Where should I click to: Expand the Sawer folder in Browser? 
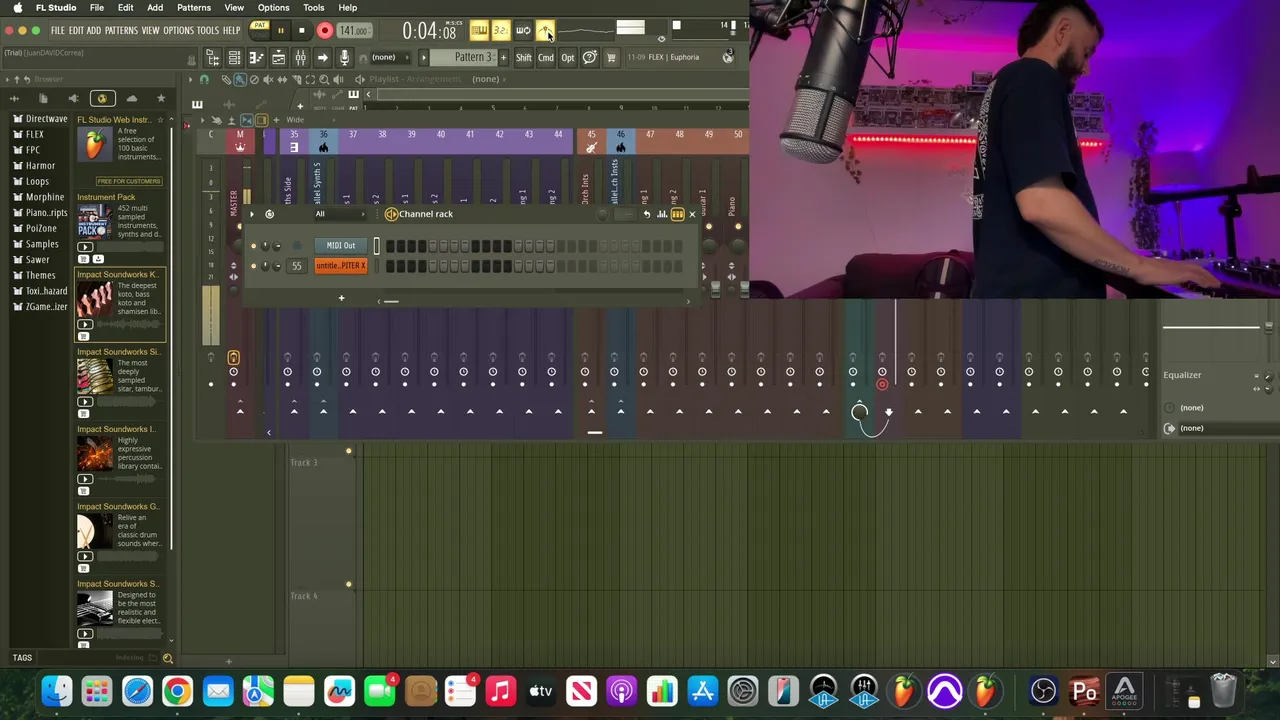(x=31, y=260)
